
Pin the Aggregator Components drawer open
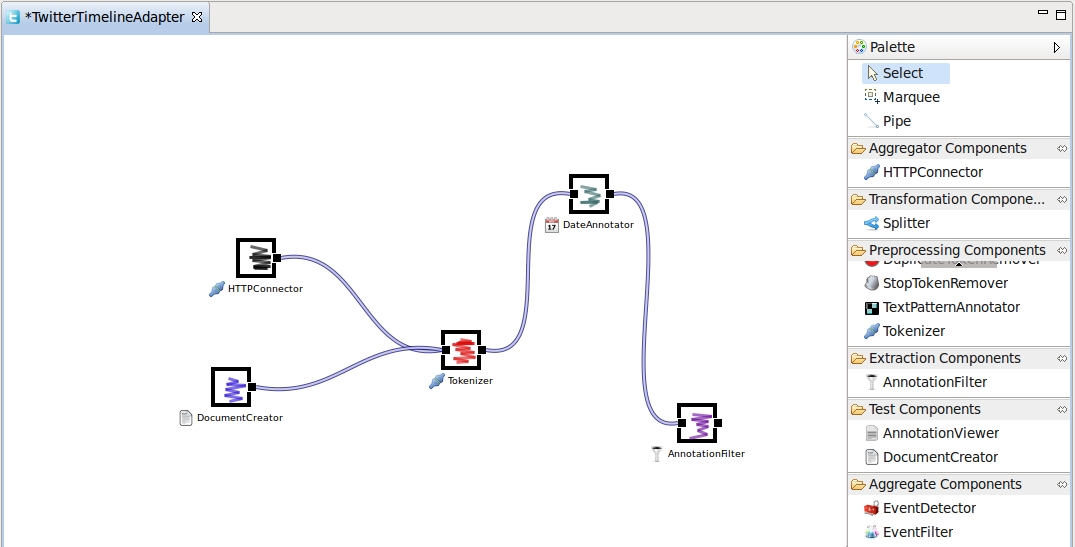(1062, 149)
